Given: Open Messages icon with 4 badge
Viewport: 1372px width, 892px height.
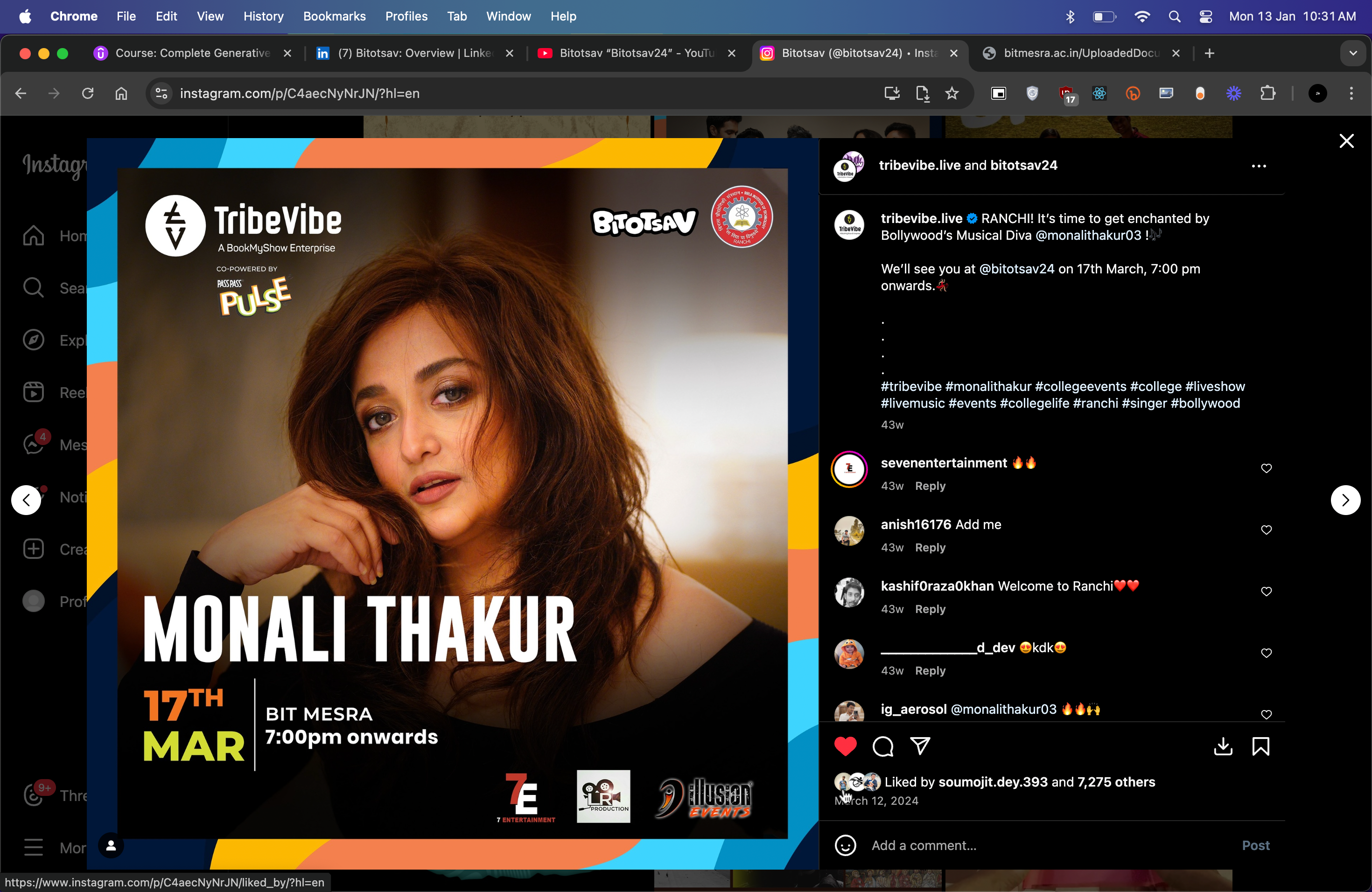Looking at the screenshot, I should [35, 444].
